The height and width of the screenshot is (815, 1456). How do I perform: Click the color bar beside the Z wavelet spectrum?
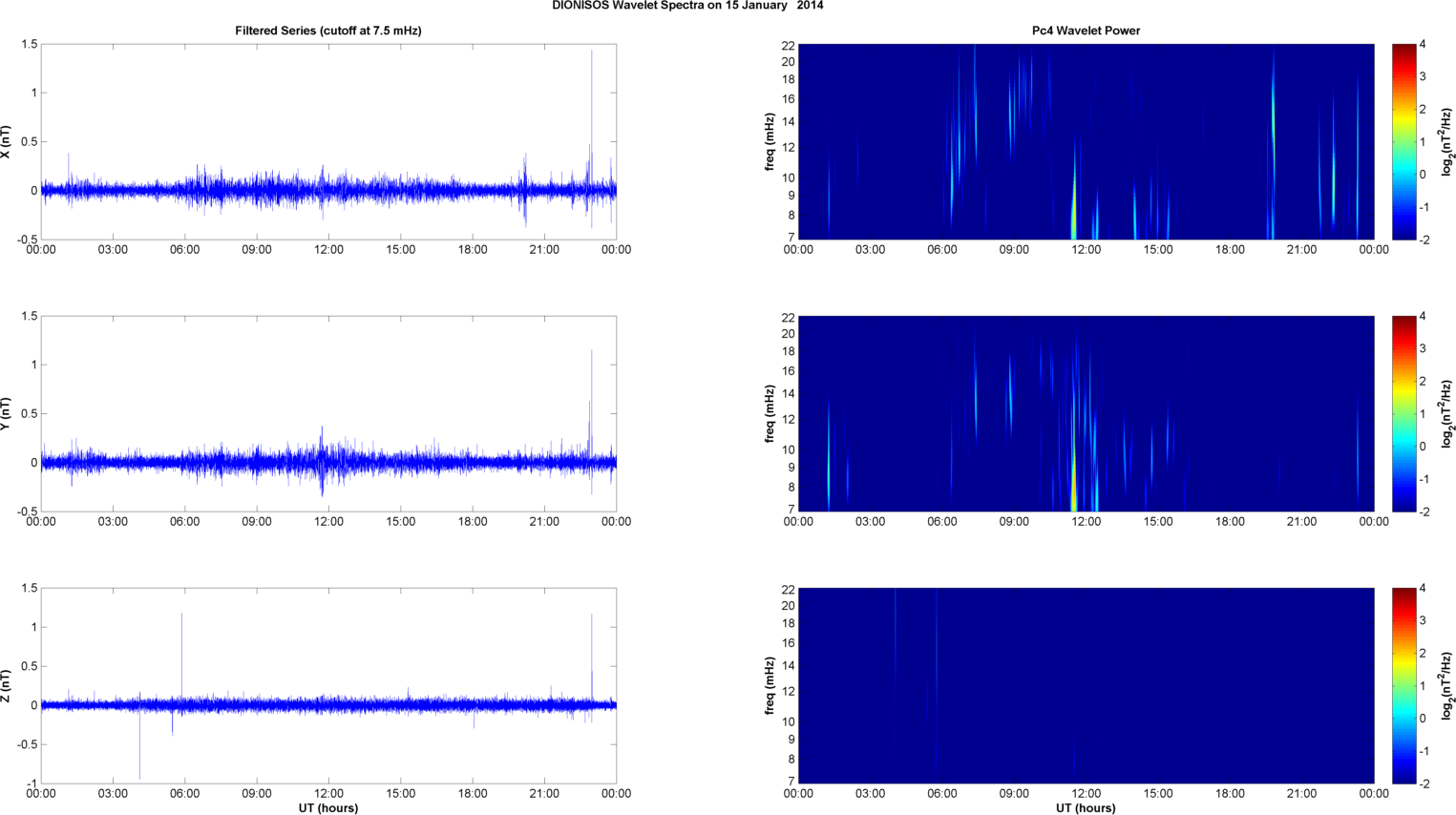click(1403, 686)
